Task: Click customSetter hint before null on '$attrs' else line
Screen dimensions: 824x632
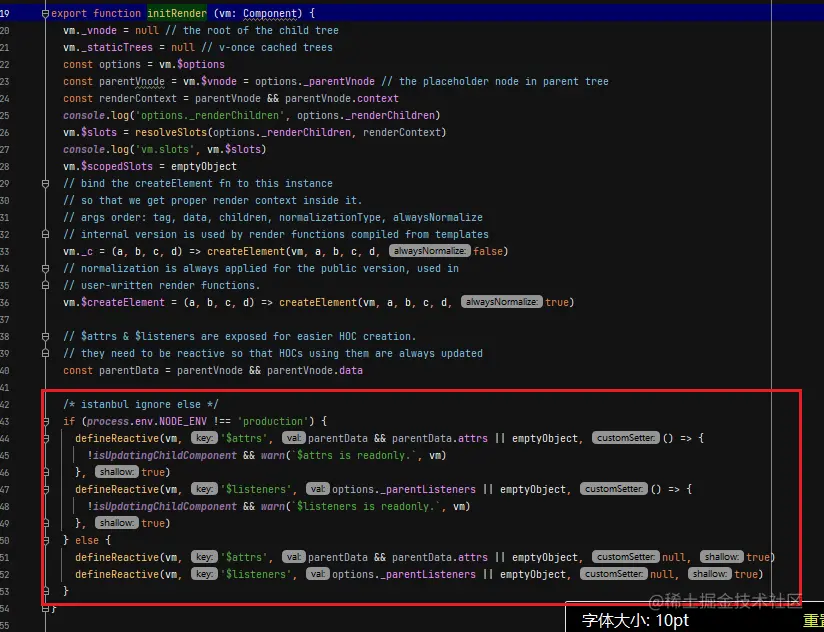Action: click(625, 557)
